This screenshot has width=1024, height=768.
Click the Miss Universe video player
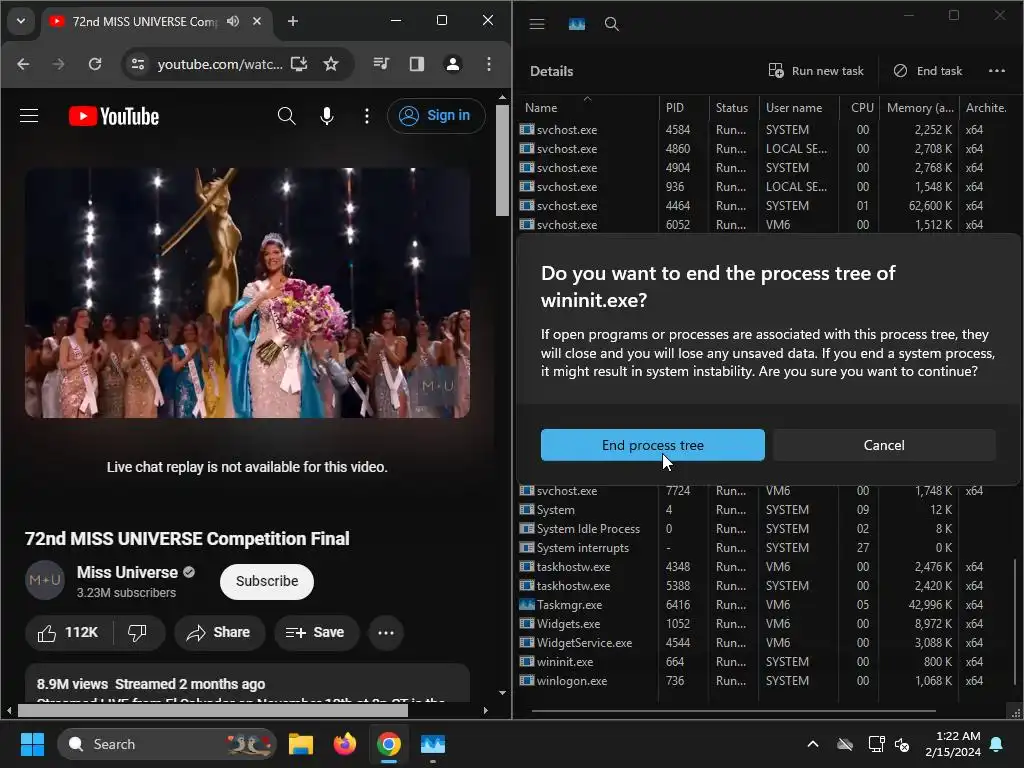[x=248, y=293]
